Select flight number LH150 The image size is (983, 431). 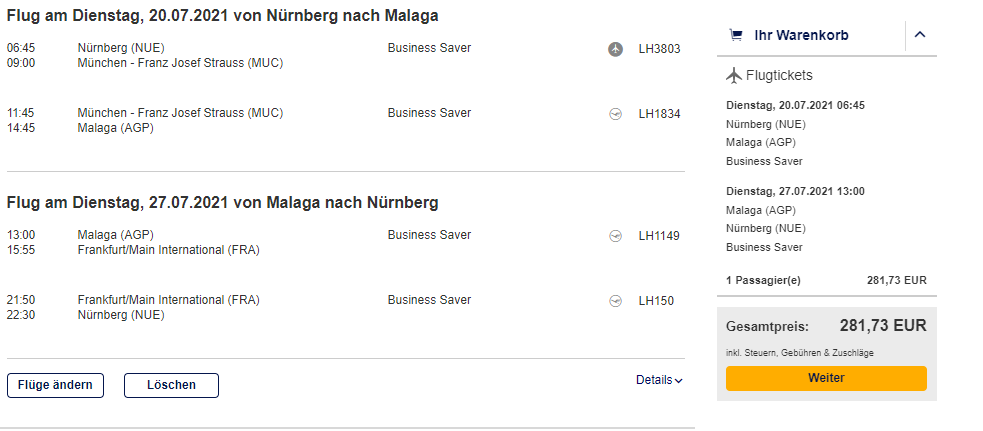pyautogui.click(x=655, y=300)
